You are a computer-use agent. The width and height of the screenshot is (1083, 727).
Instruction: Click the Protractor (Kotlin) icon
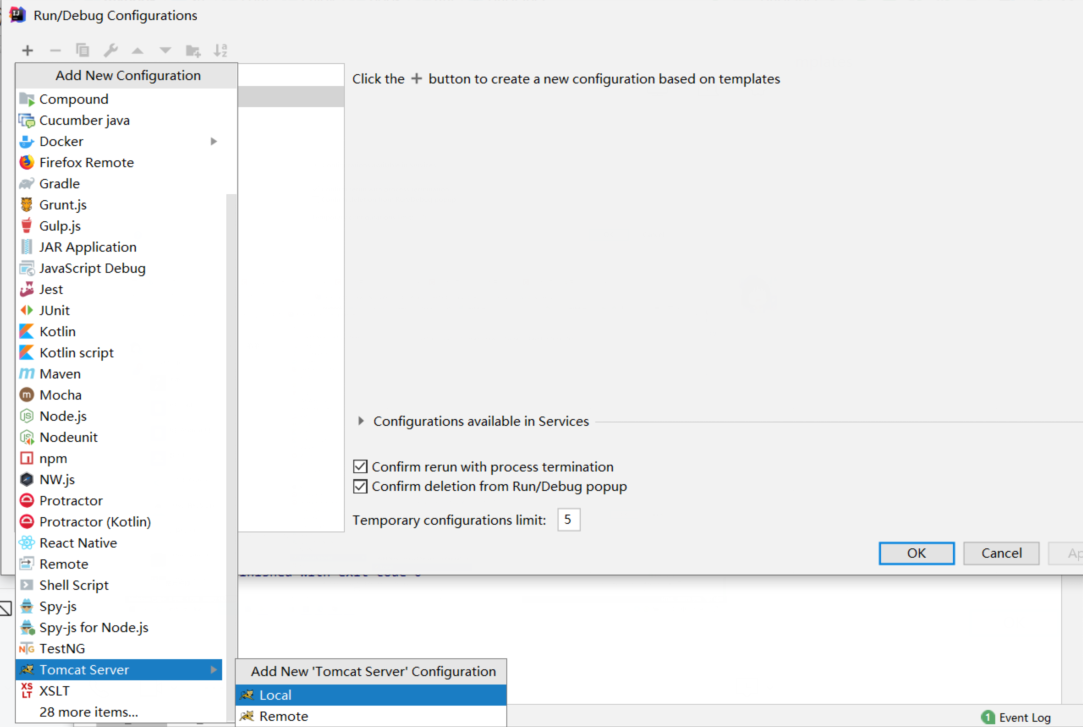[26, 522]
